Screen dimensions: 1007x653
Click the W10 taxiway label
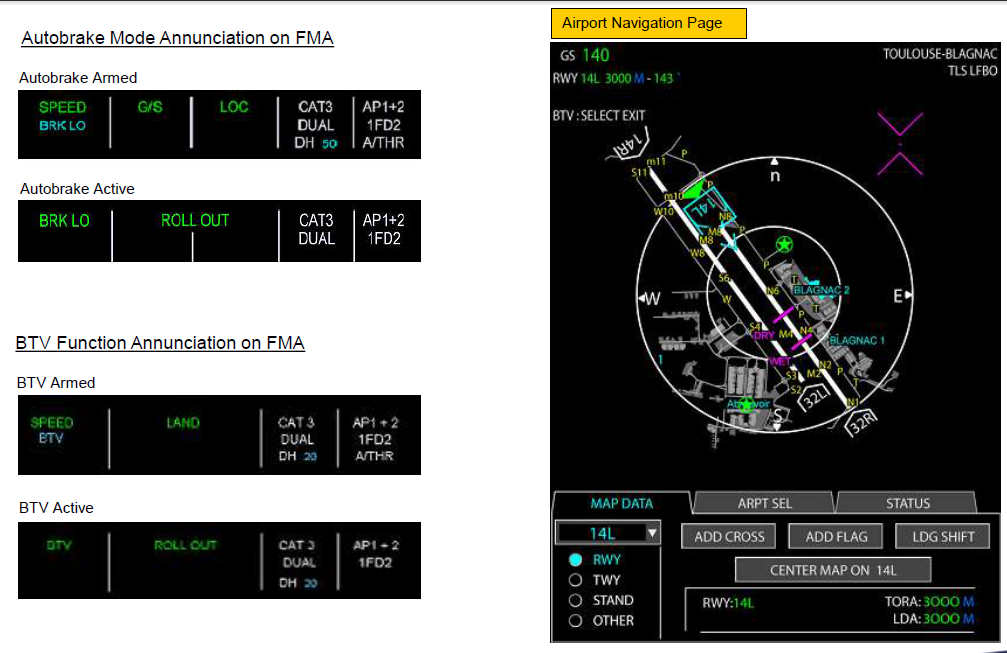[x=663, y=211]
